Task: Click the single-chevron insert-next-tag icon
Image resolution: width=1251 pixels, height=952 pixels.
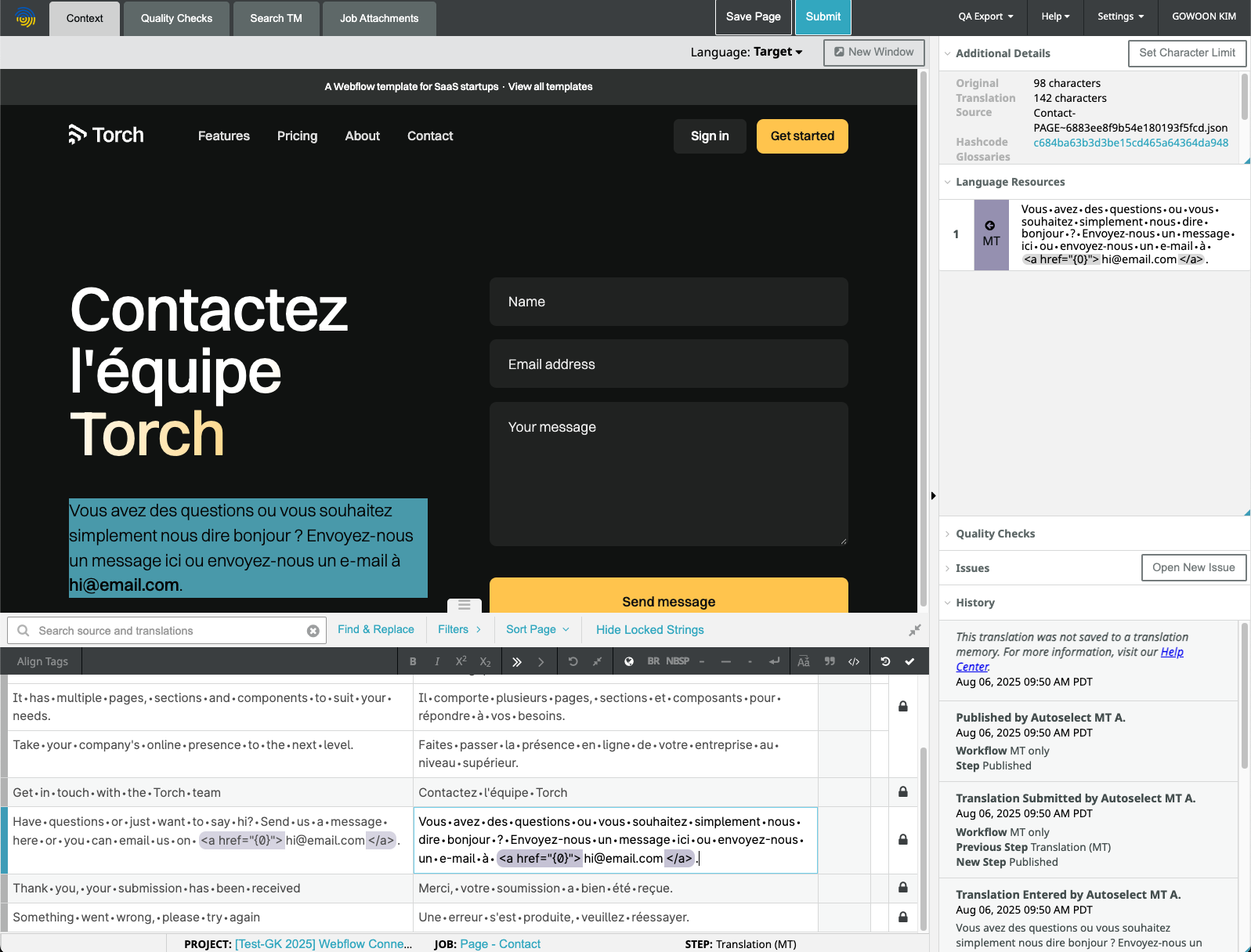Action: (x=541, y=661)
